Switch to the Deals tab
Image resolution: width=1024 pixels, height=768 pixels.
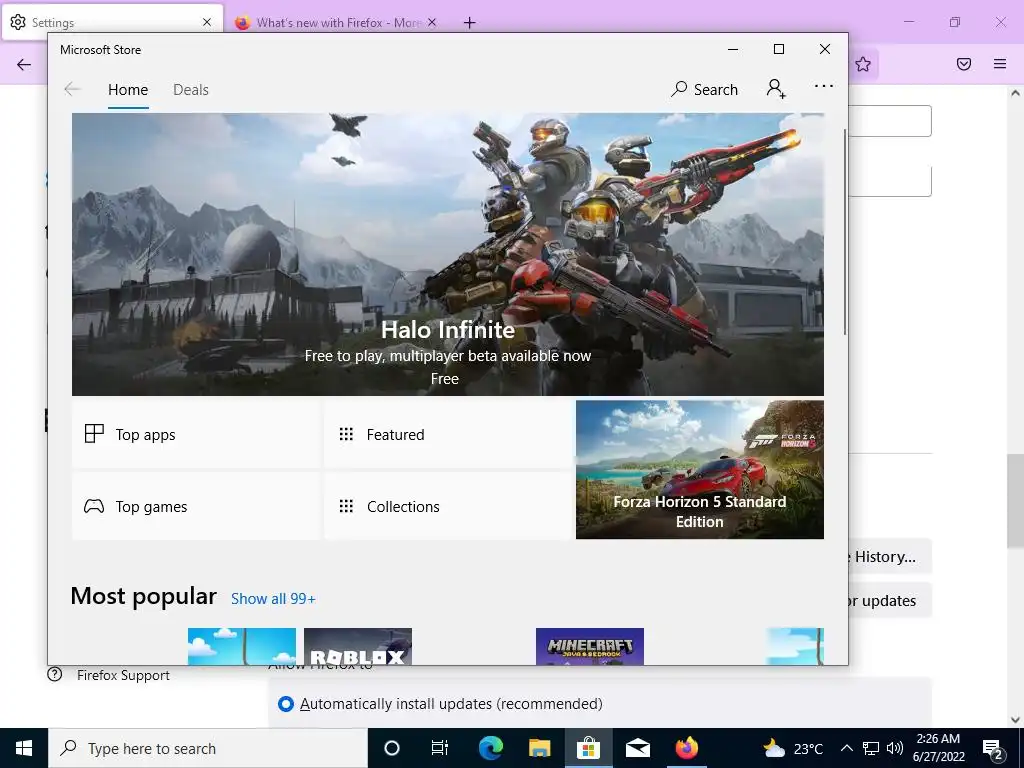(x=191, y=90)
